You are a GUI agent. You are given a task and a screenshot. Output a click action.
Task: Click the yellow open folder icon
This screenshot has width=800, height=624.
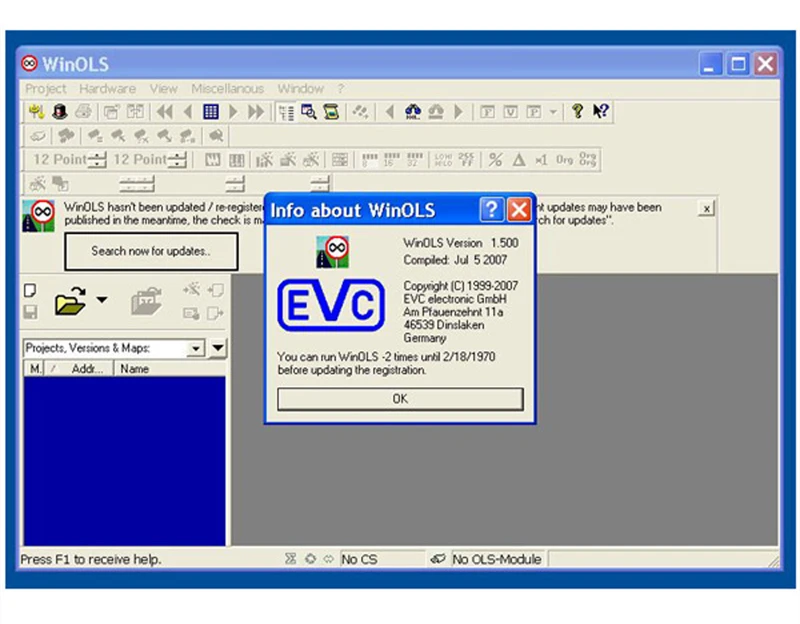pyautogui.click(x=70, y=301)
